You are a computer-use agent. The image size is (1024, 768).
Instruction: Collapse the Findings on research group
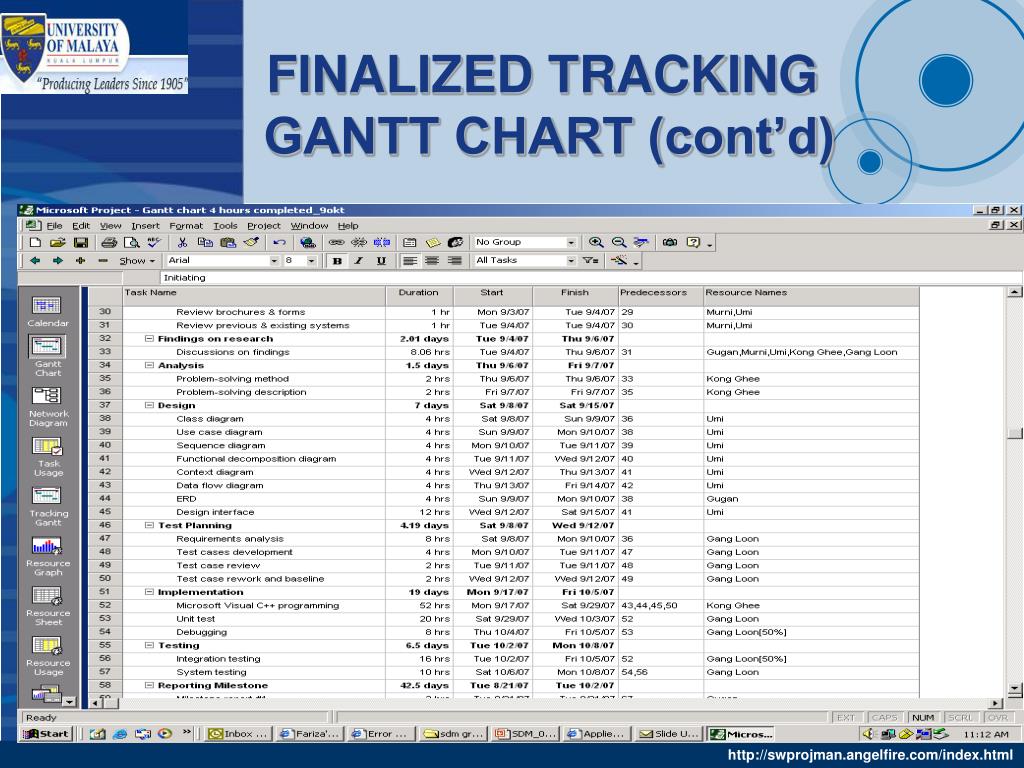click(x=149, y=339)
